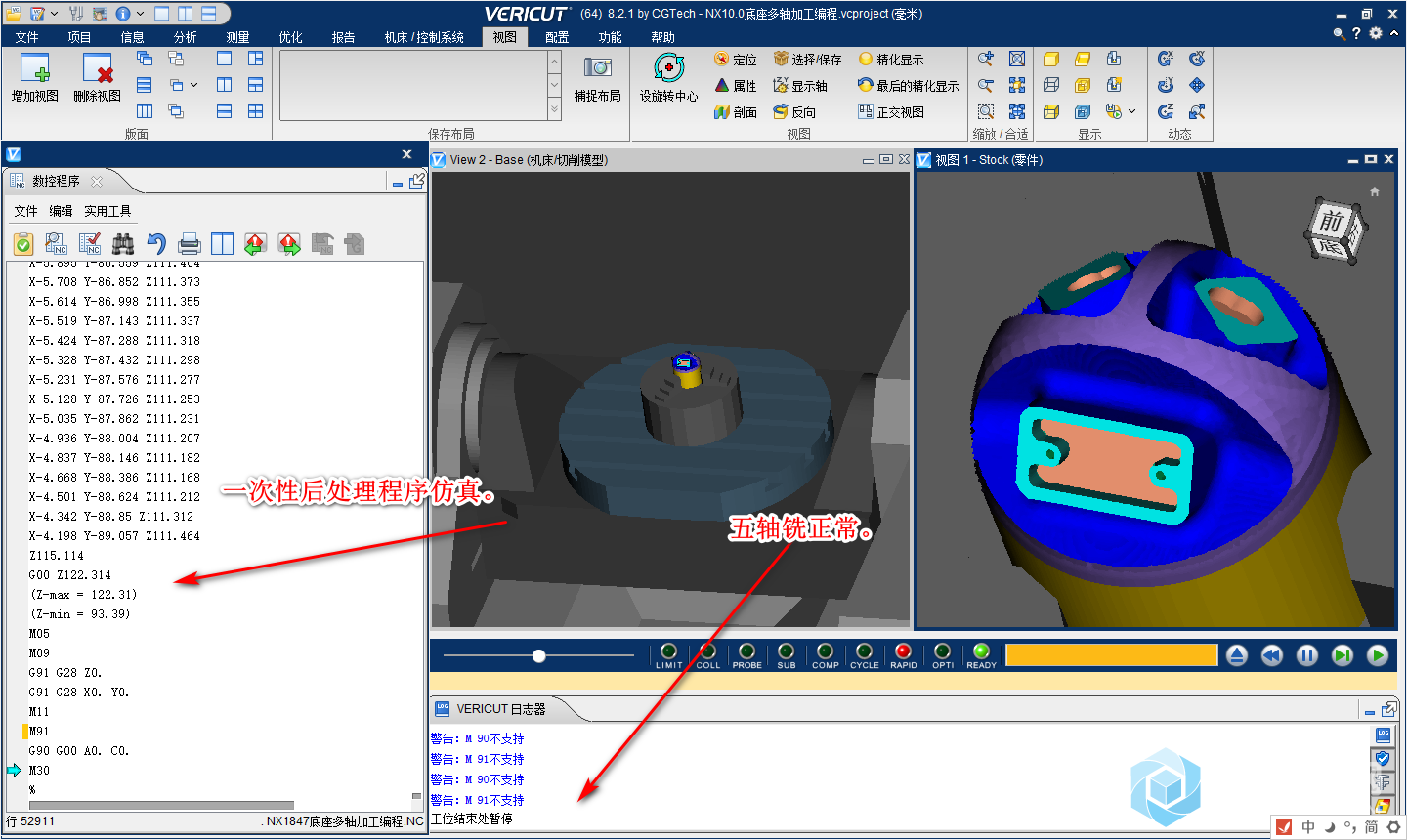Click the Zoom Out magnifier icon

(x=986, y=86)
